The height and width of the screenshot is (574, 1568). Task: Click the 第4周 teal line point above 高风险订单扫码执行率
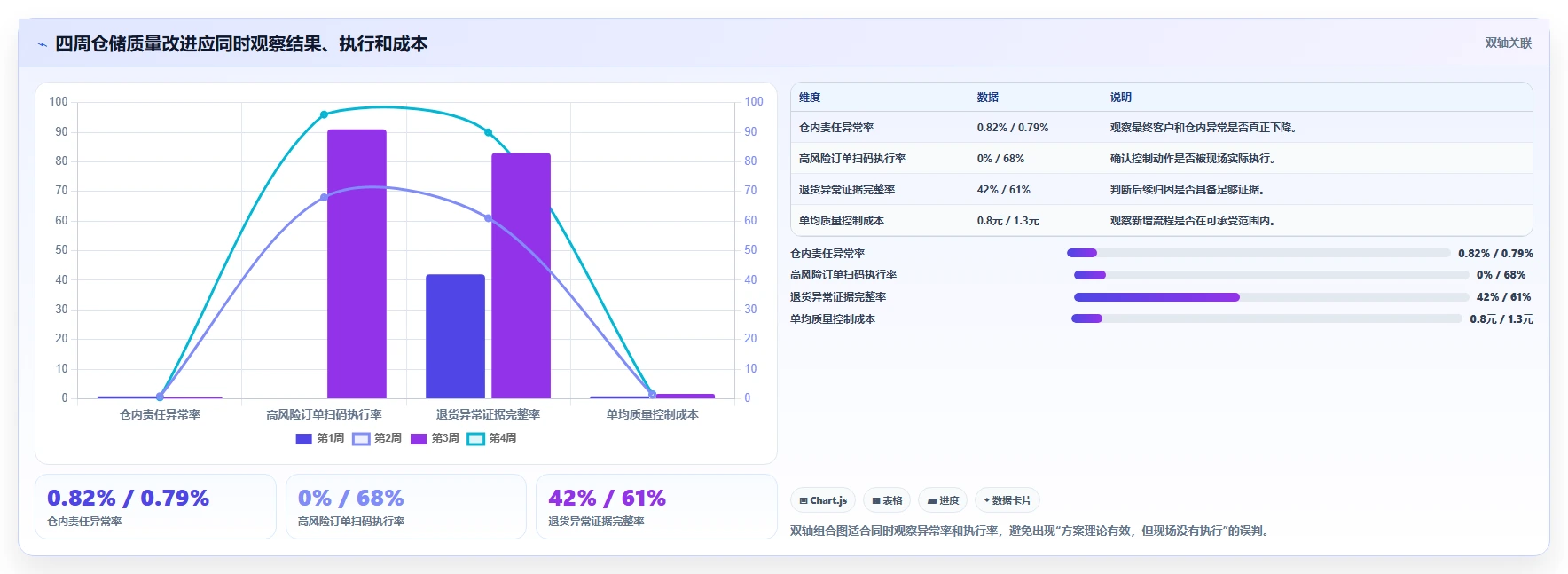(x=324, y=114)
